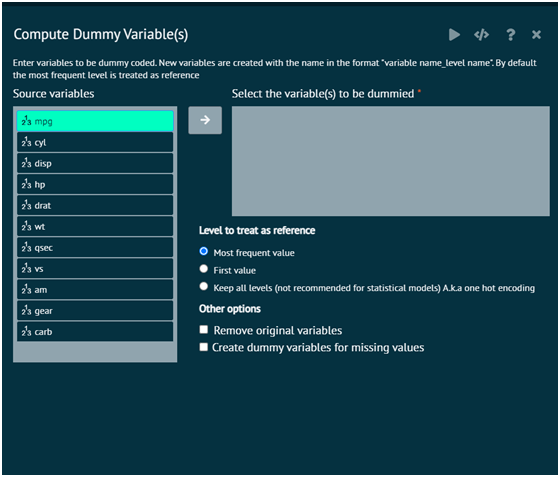Select the drat source variable
The image size is (560, 477).
[95, 205]
